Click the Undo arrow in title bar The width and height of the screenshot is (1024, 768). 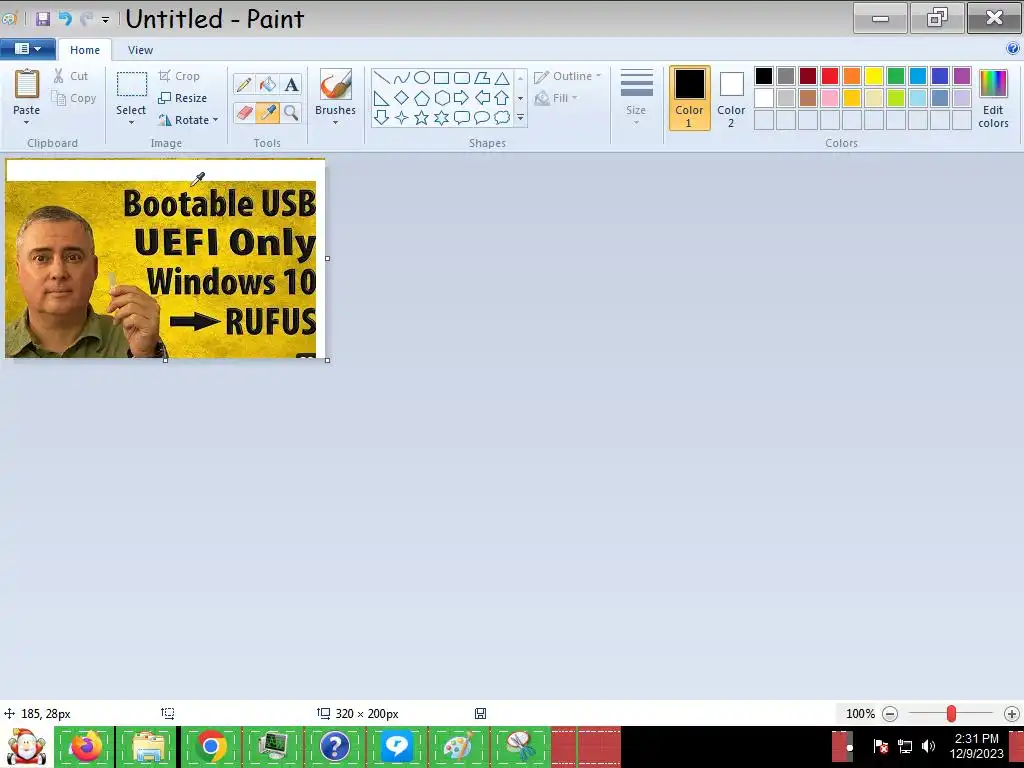[x=65, y=18]
